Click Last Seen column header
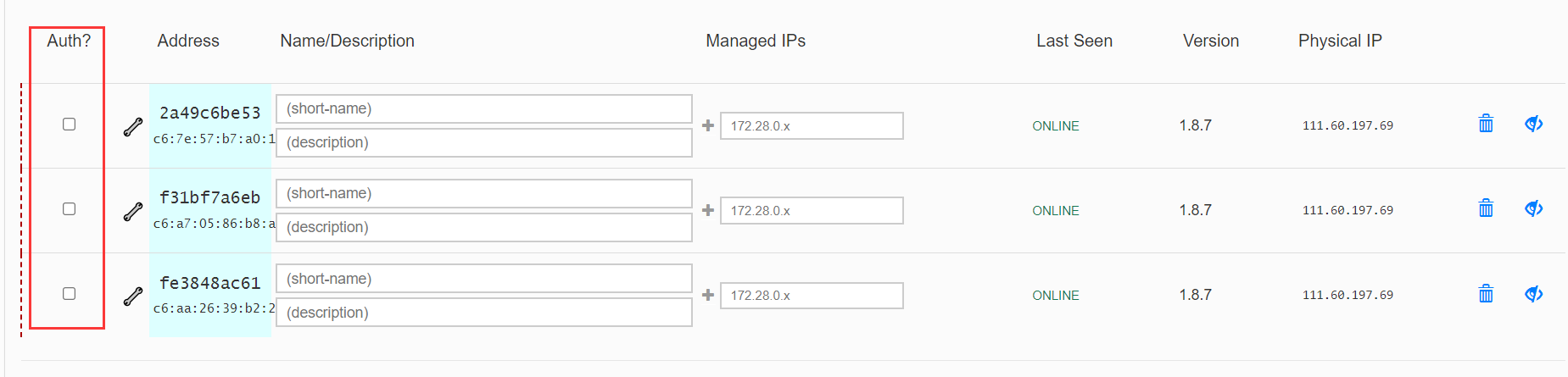 tap(1074, 41)
